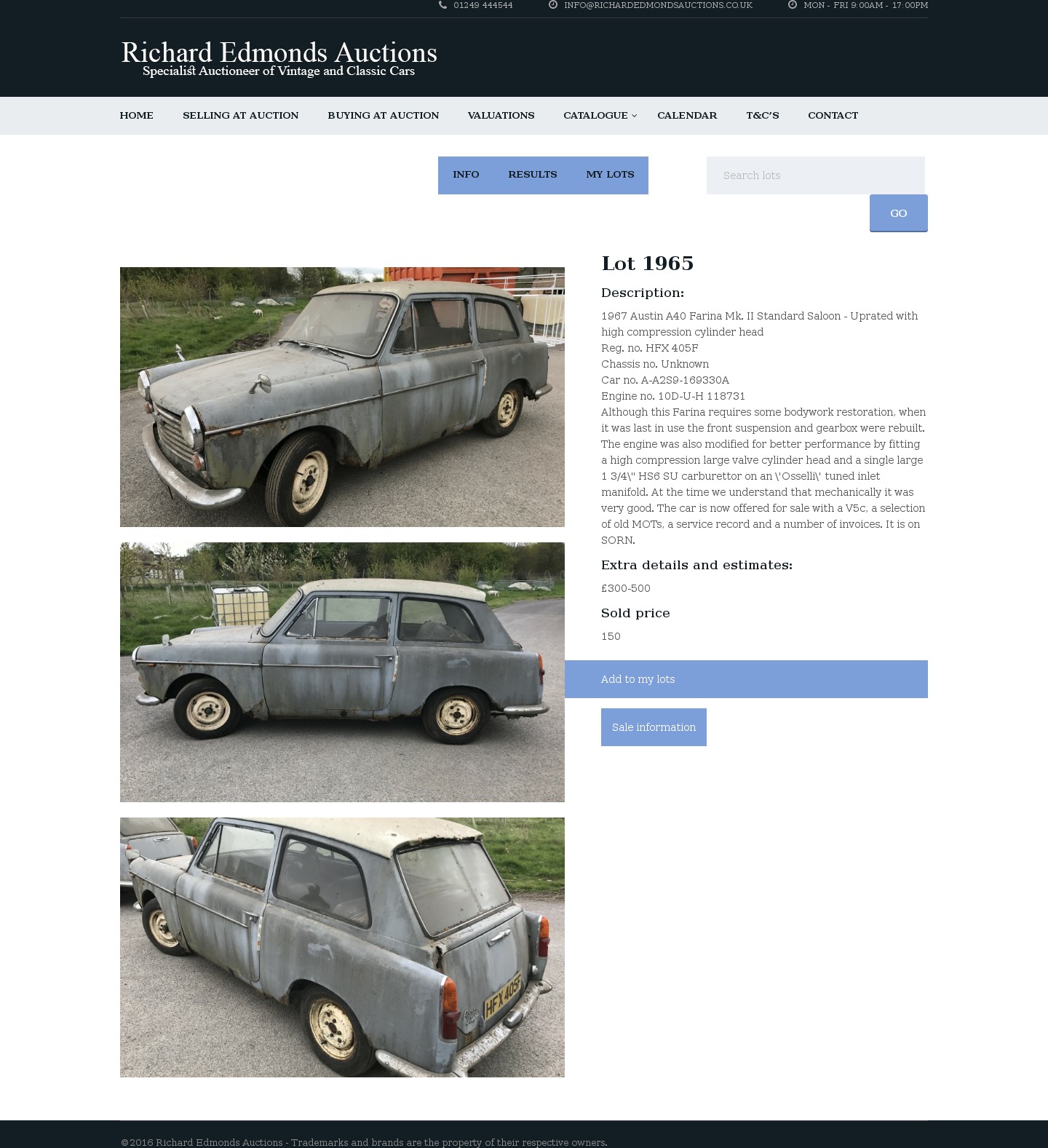Click the GO search button
This screenshot has height=1148, width=1048.
tap(899, 213)
